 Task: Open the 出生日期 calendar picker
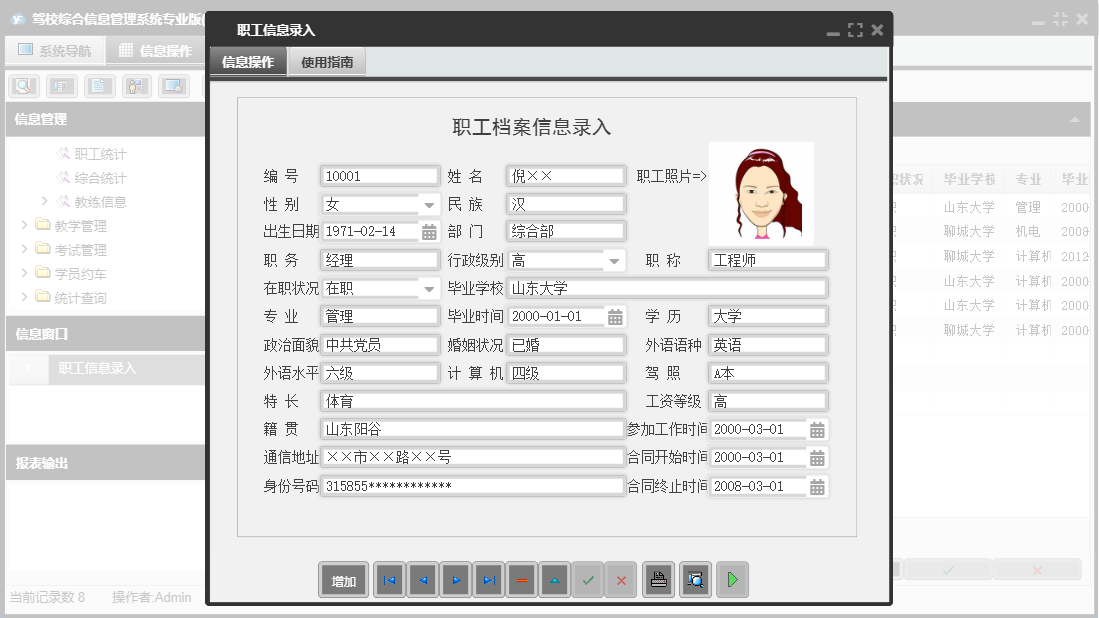point(430,231)
